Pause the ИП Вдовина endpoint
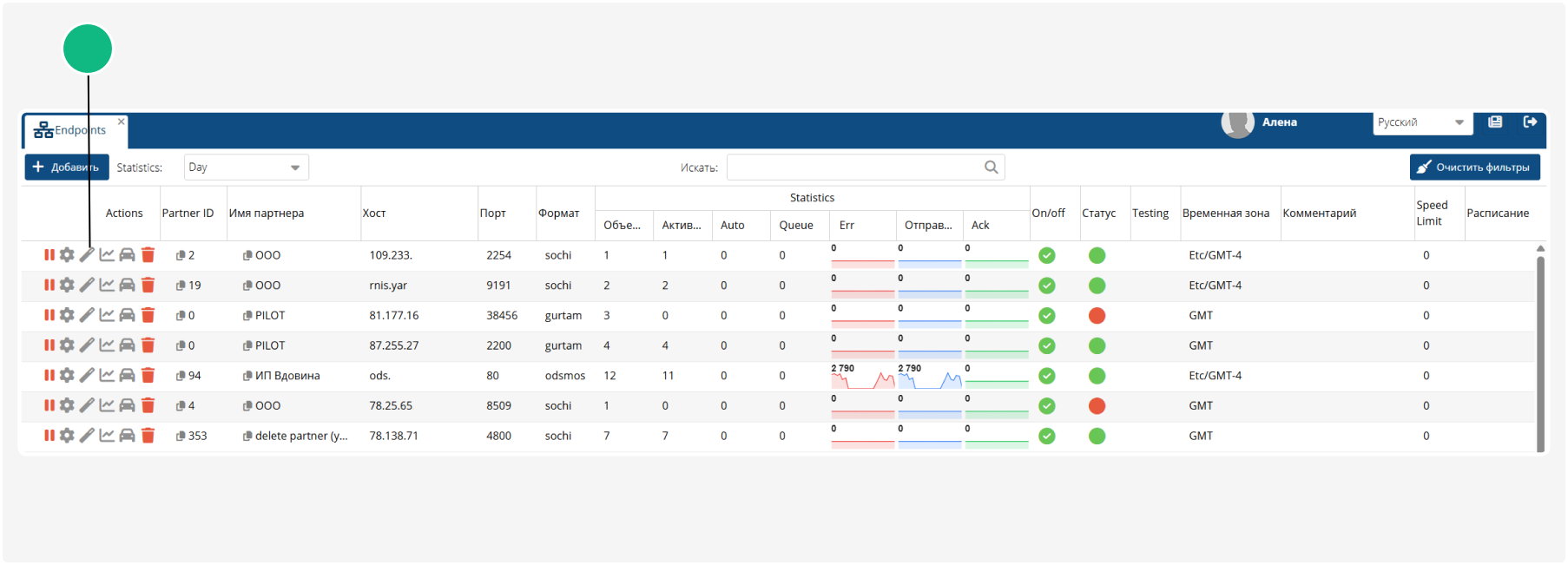This screenshot has height=565, width=1568. pyautogui.click(x=49, y=376)
